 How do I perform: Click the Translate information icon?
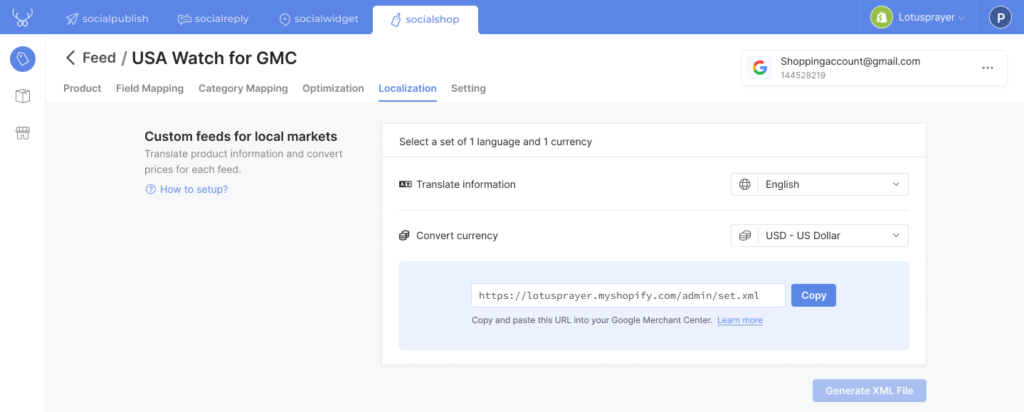[x=405, y=184]
